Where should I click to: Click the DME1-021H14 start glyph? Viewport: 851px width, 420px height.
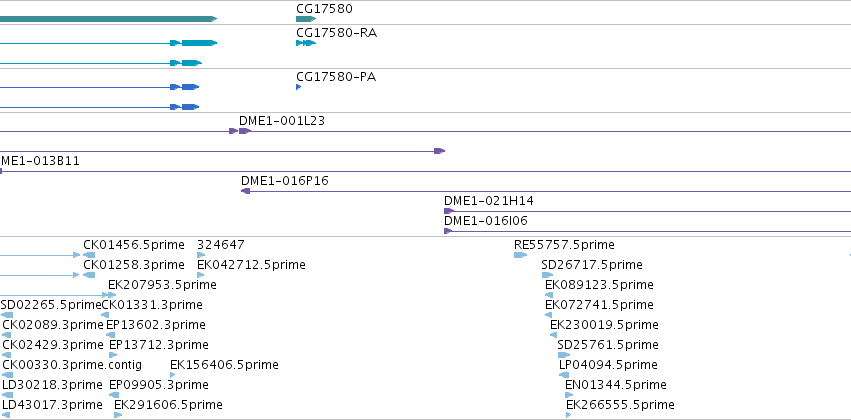[x=449, y=211]
